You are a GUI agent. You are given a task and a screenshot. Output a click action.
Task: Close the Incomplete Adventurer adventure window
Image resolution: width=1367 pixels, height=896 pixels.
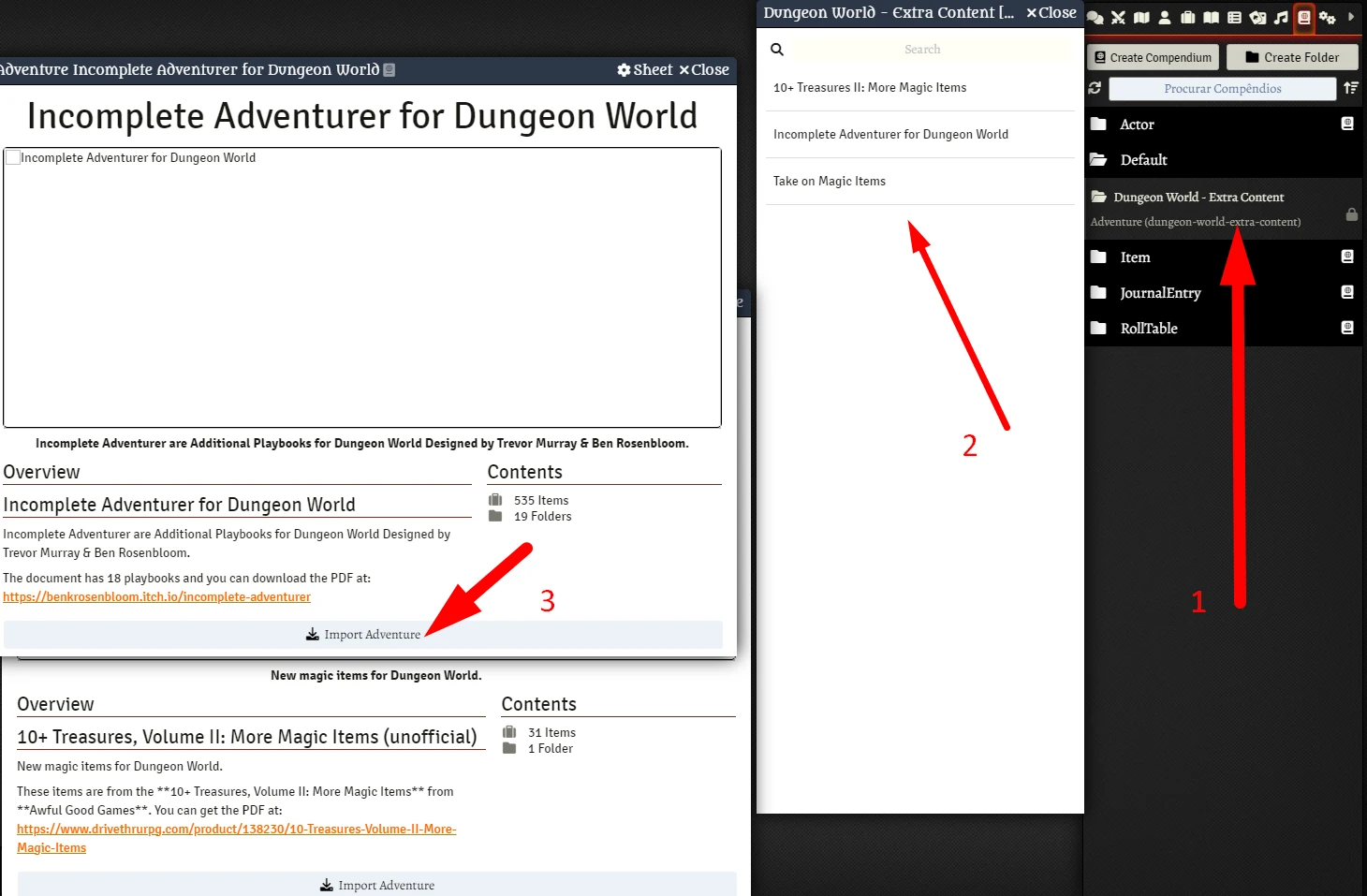pos(704,70)
